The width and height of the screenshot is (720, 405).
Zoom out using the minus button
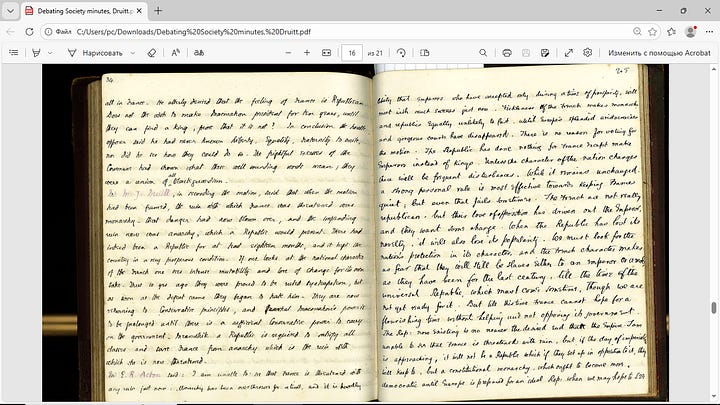tap(288, 53)
